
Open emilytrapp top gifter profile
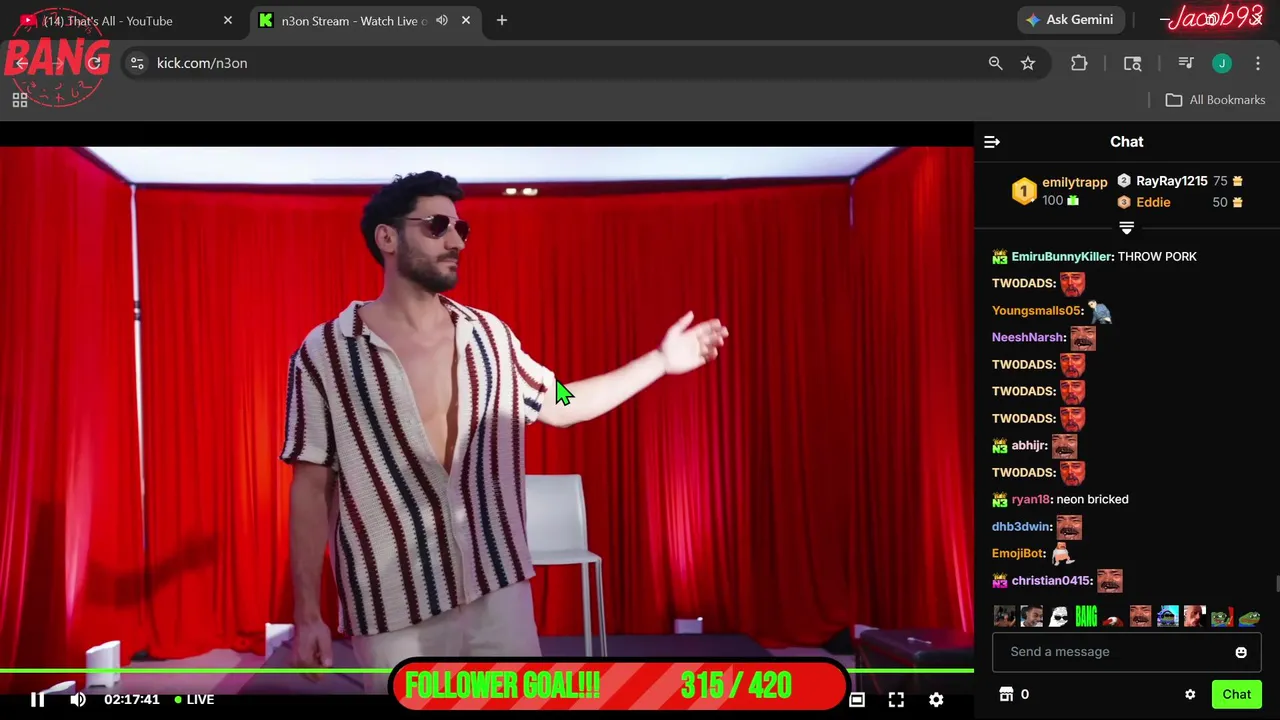pyautogui.click(x=1075, y=182)
